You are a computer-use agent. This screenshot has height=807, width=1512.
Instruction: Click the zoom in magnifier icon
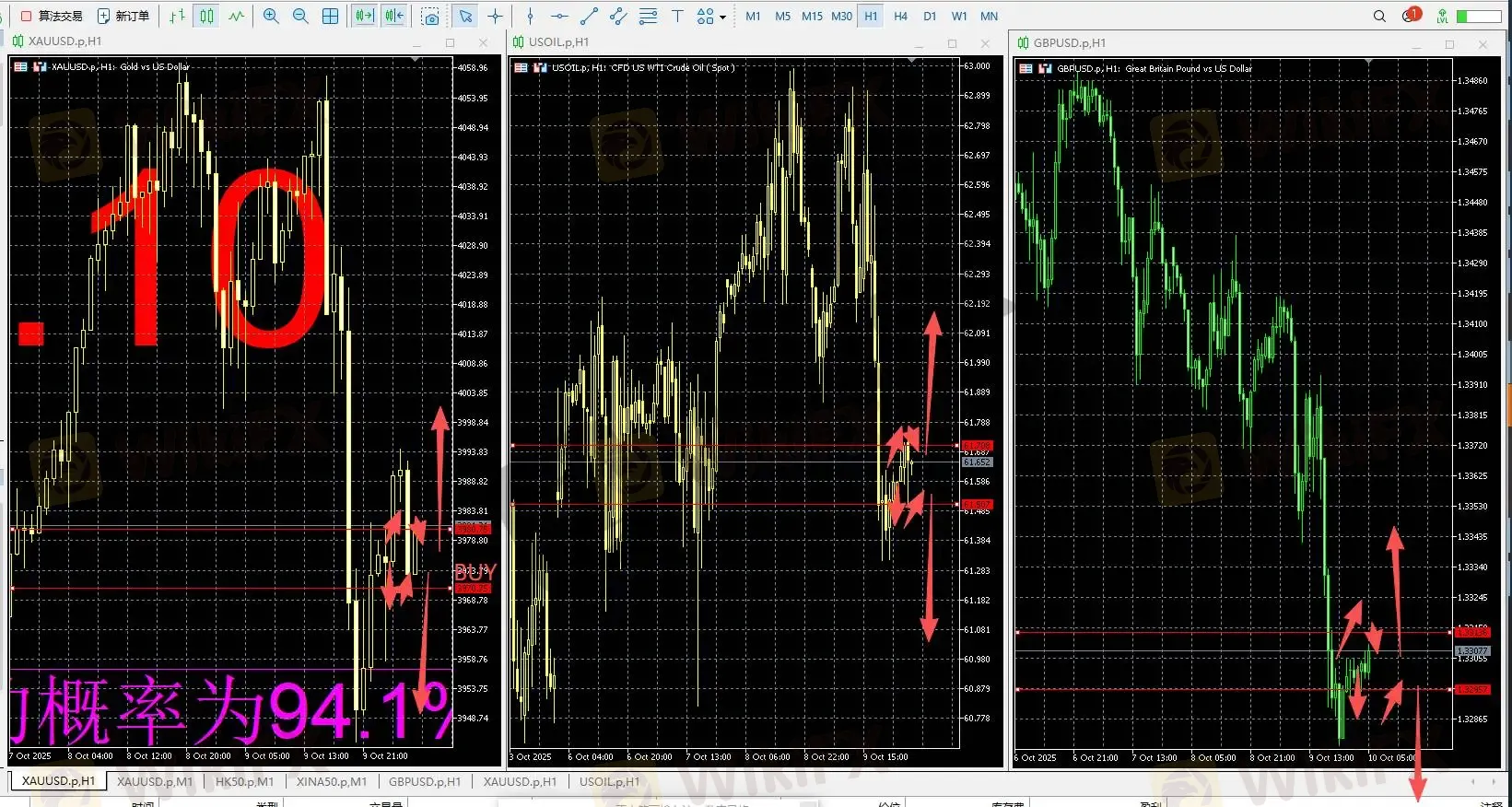(x=271, y=16)
